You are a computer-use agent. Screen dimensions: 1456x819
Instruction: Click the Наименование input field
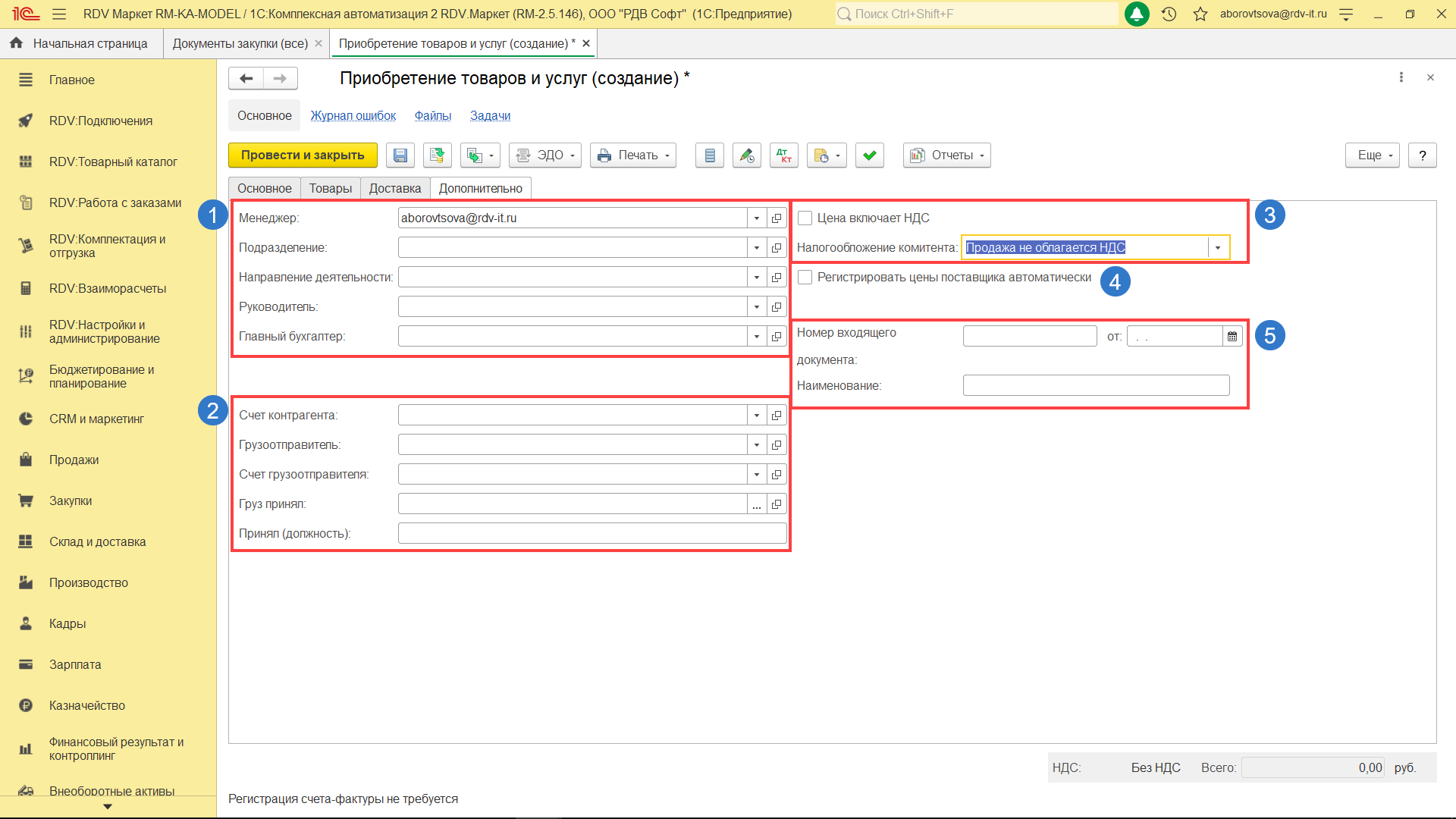click(1096, 385)
